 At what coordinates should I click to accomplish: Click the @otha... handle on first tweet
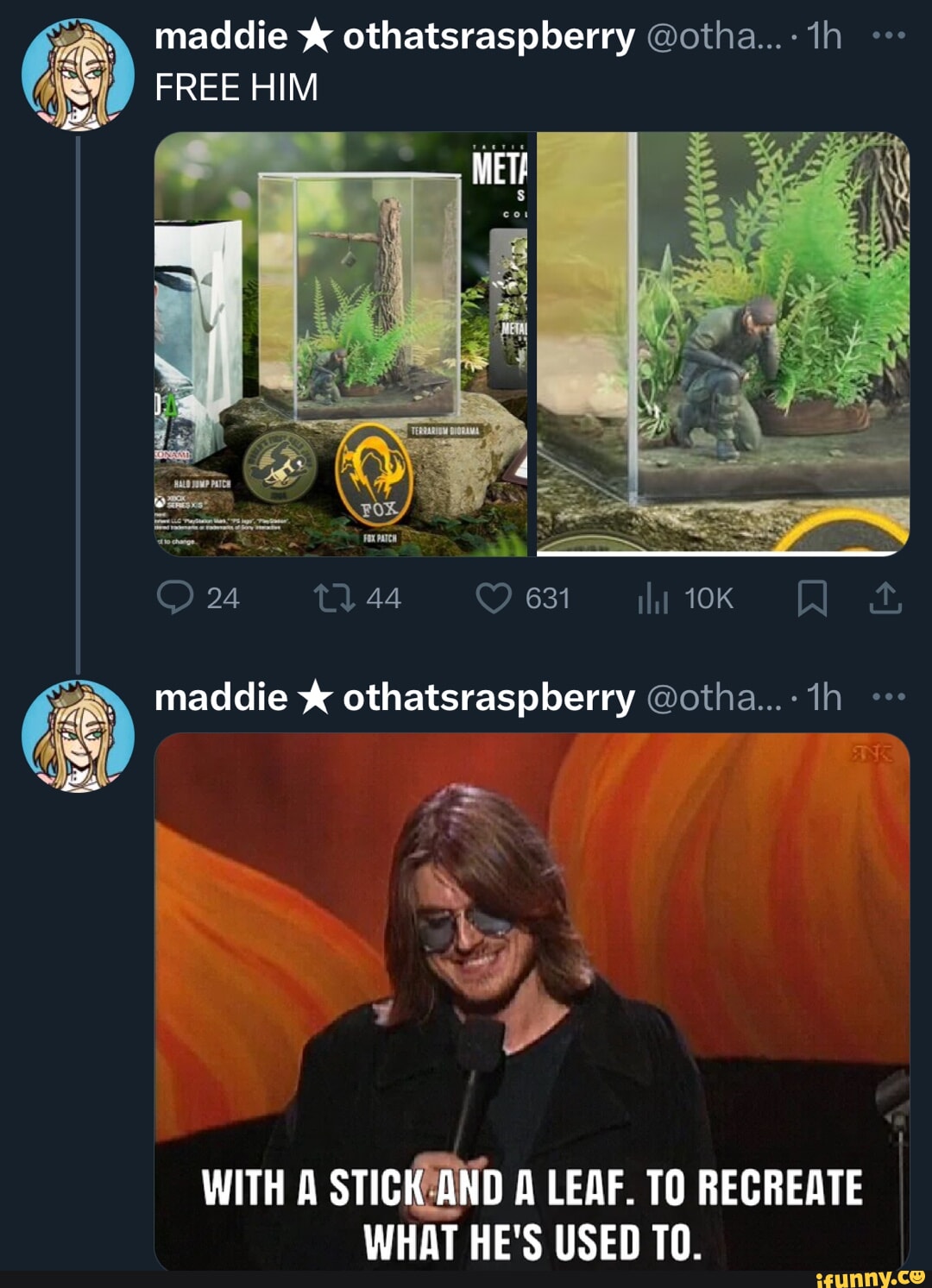click(x=713, y=36)
